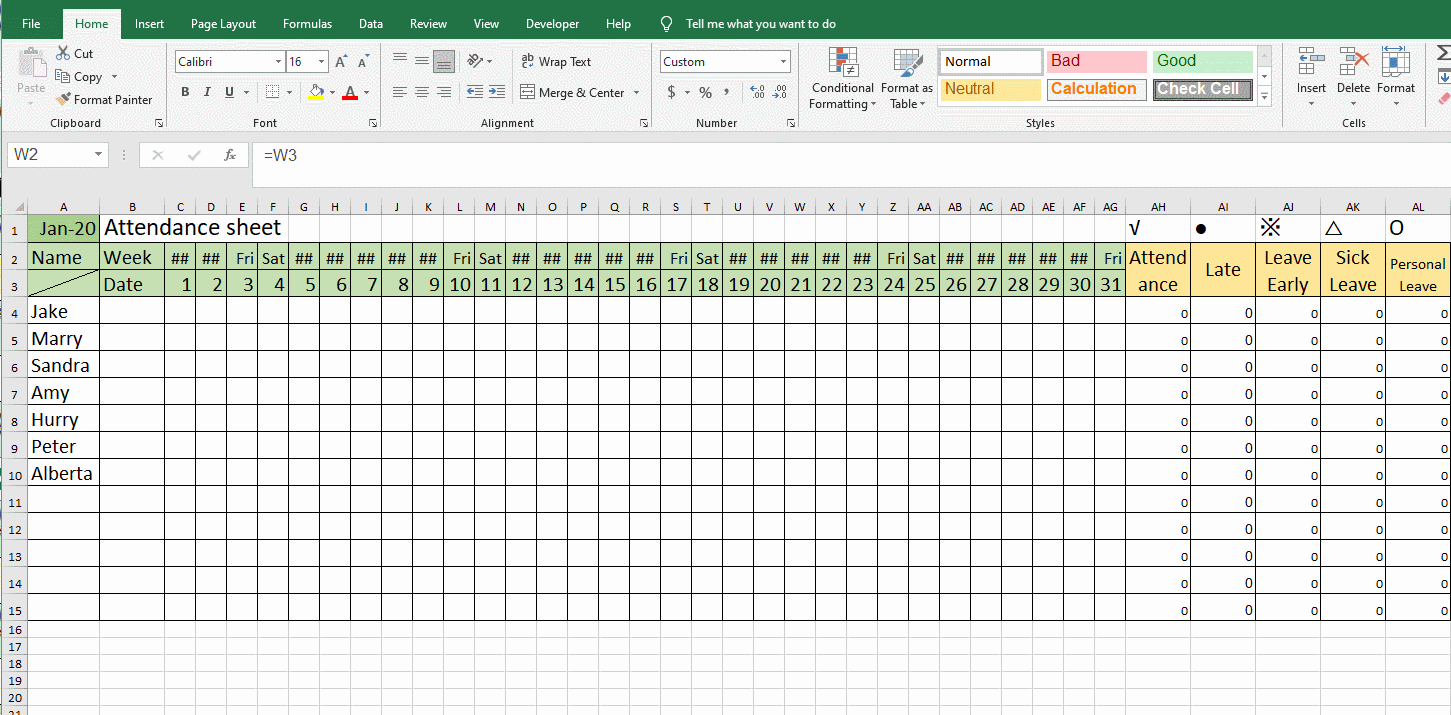The image size is (1451, 715).
Task: Toggle Bold formatting
Action: point(185,92)
